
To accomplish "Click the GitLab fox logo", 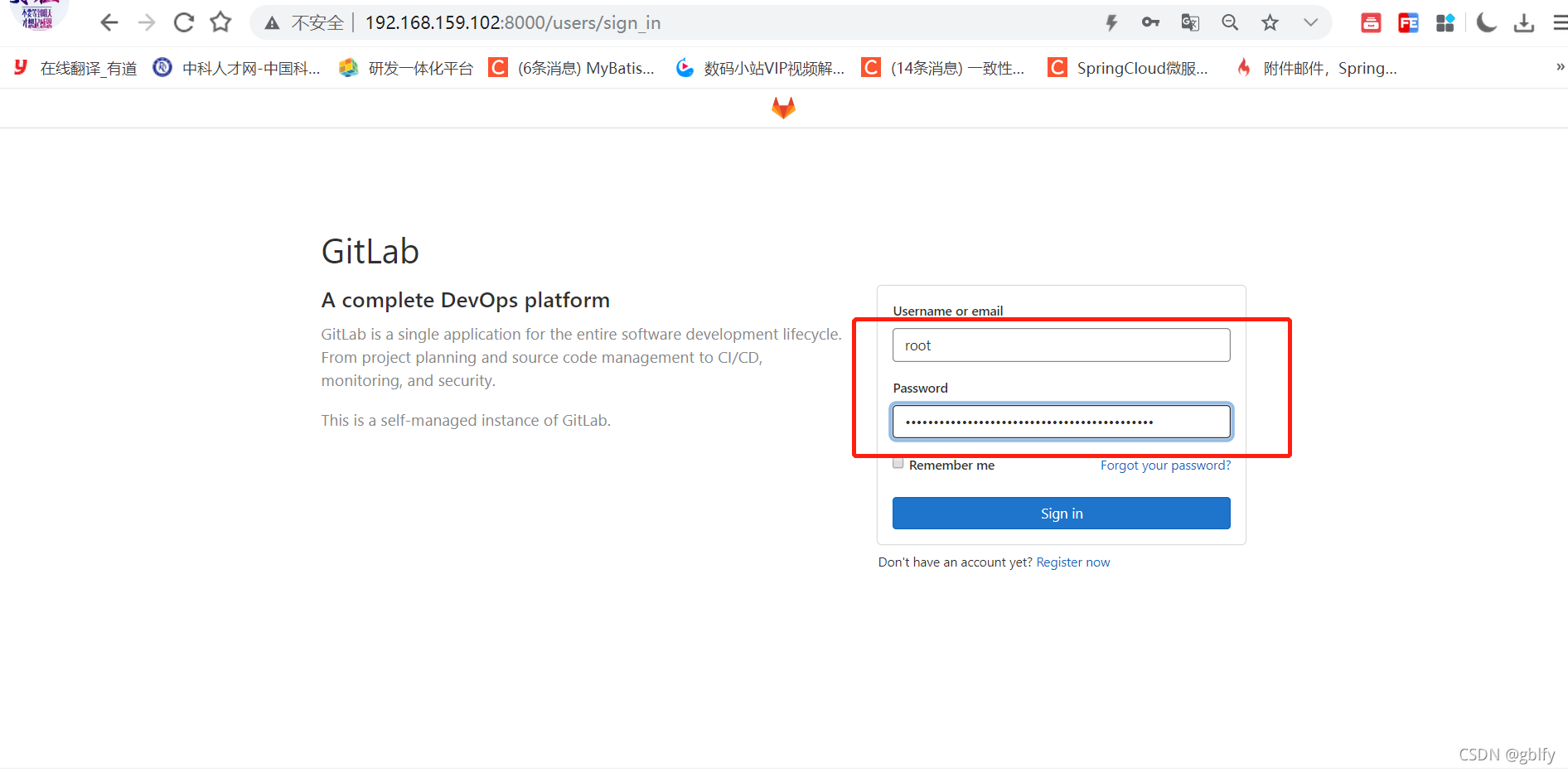I will click(782, 106).
